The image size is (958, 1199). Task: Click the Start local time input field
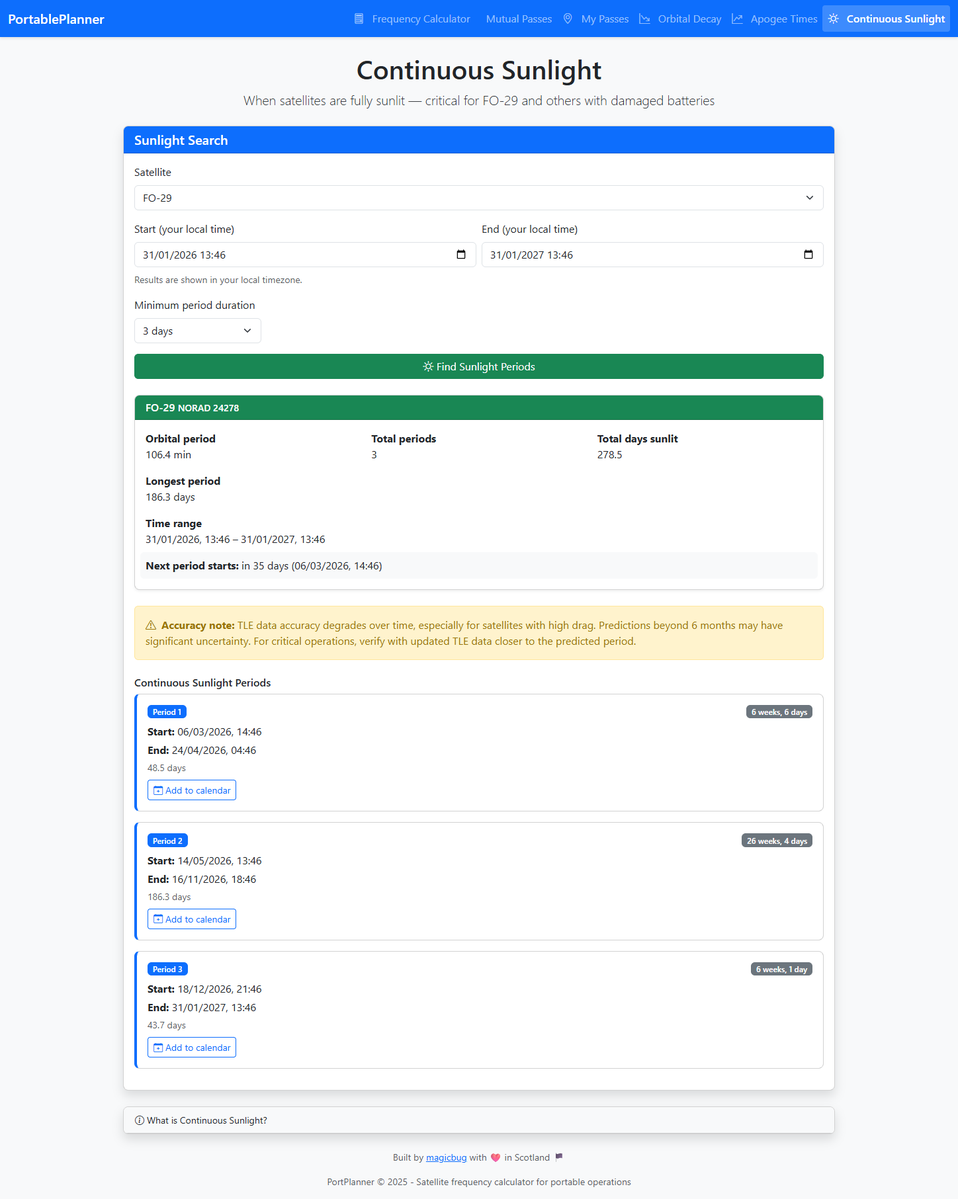coord(305,255)
